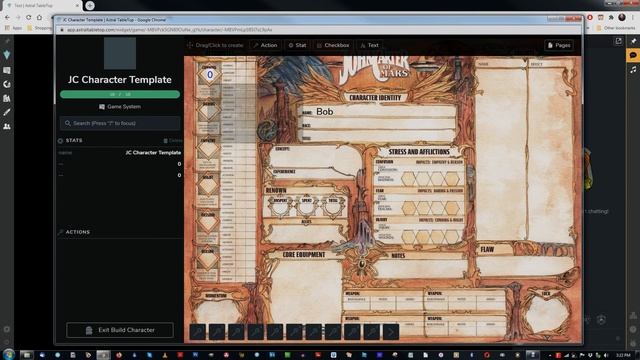
Task: Open the sidebar icon below the Astral logo
Action: [x=7, y=70]
